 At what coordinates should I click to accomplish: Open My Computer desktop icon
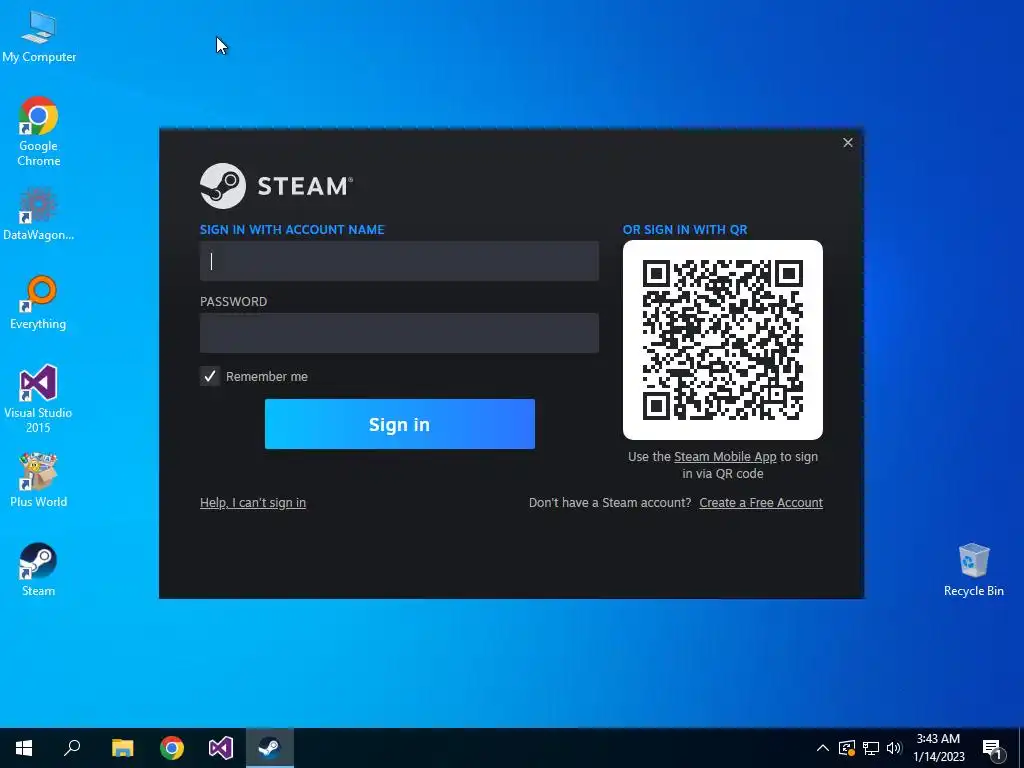(39, 38)
